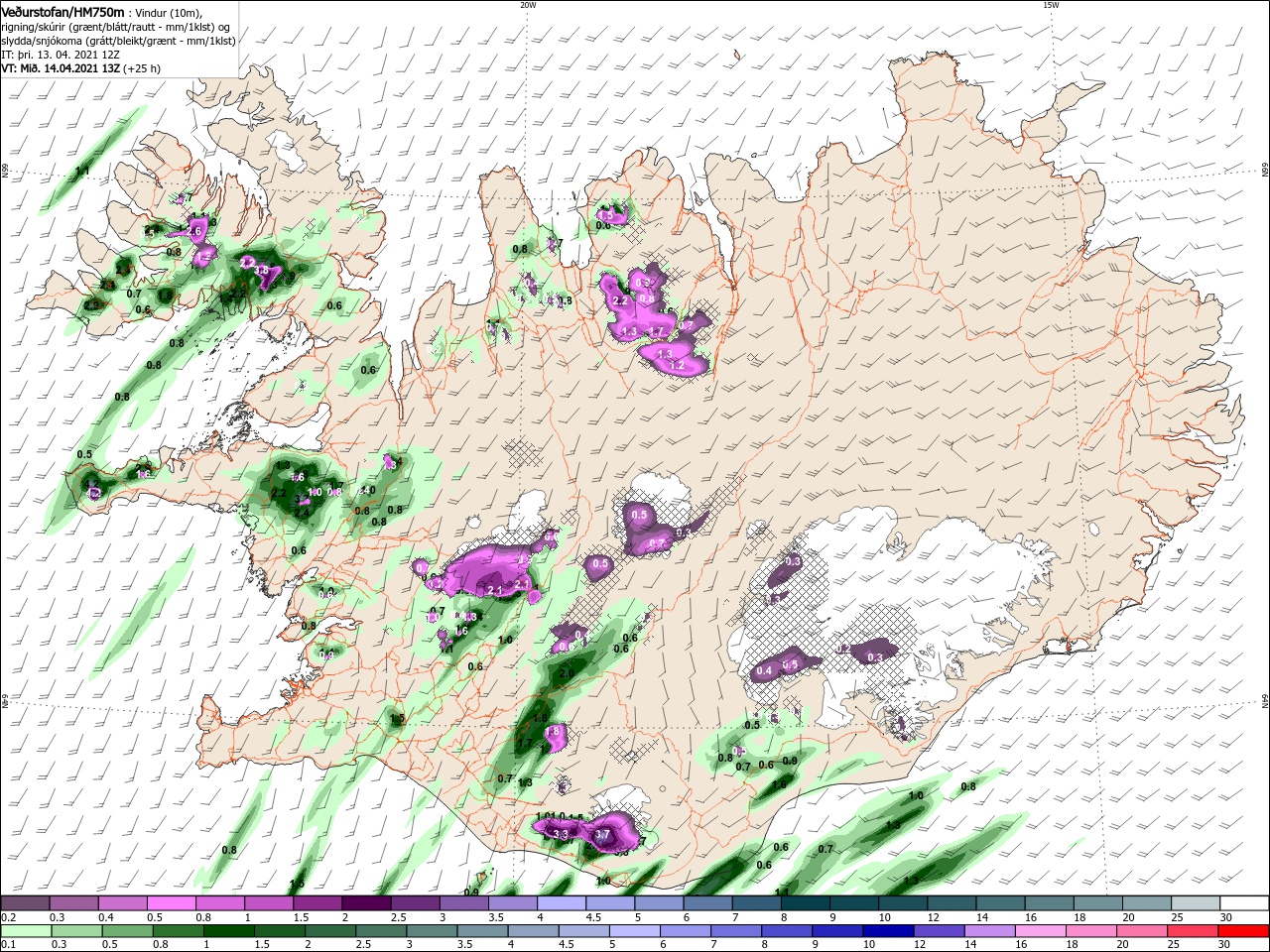Click the 0.4 snow value on the ice cap
The height and width of the screenshot is (952, 1270).
coord(764,671)
